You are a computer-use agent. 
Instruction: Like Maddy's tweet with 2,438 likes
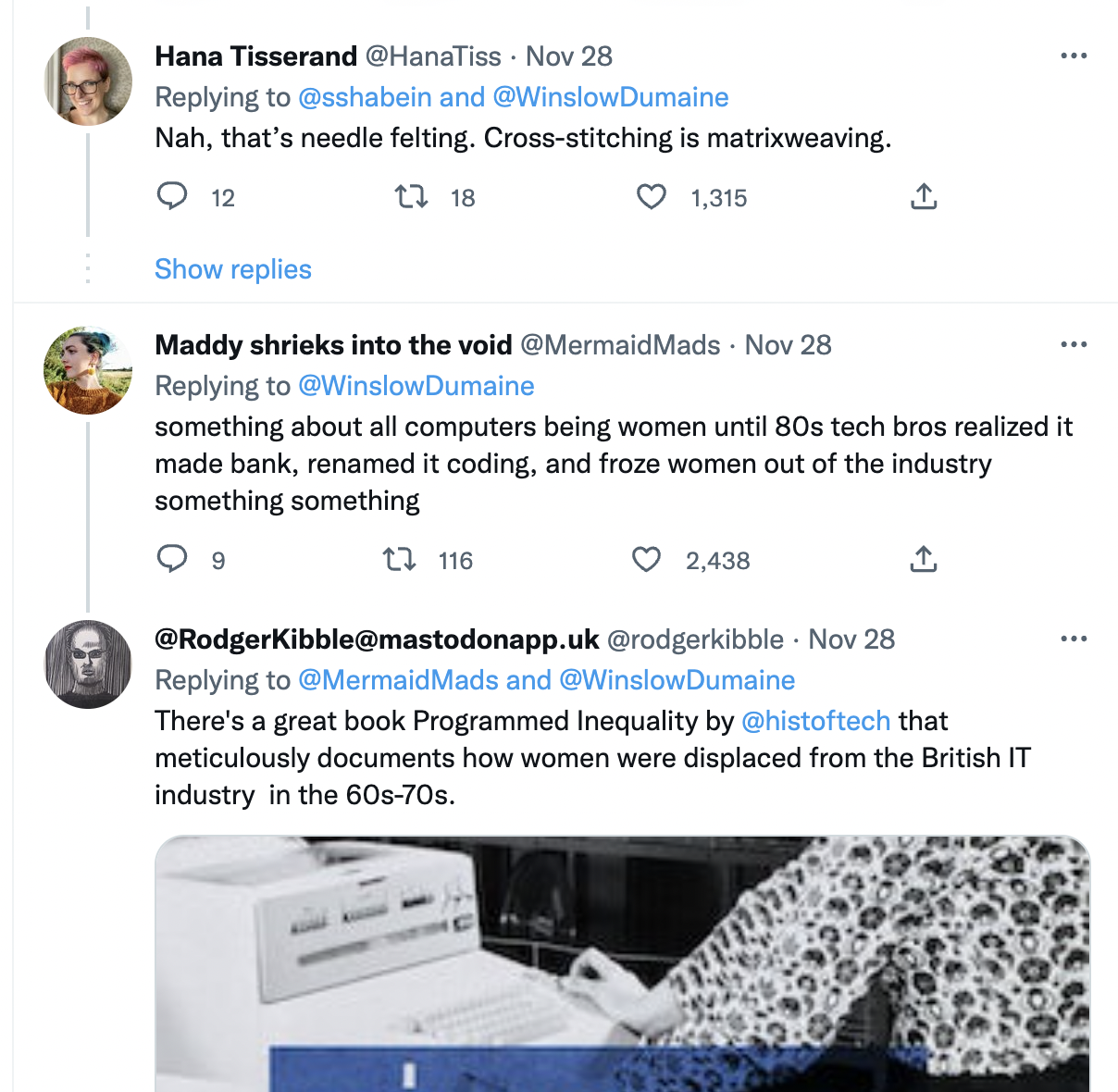pyautogui.click(x=646, y=559)
